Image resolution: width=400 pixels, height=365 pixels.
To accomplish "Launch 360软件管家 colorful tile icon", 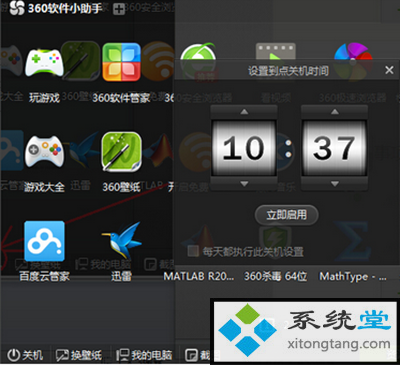I will (x=121, y=62).
